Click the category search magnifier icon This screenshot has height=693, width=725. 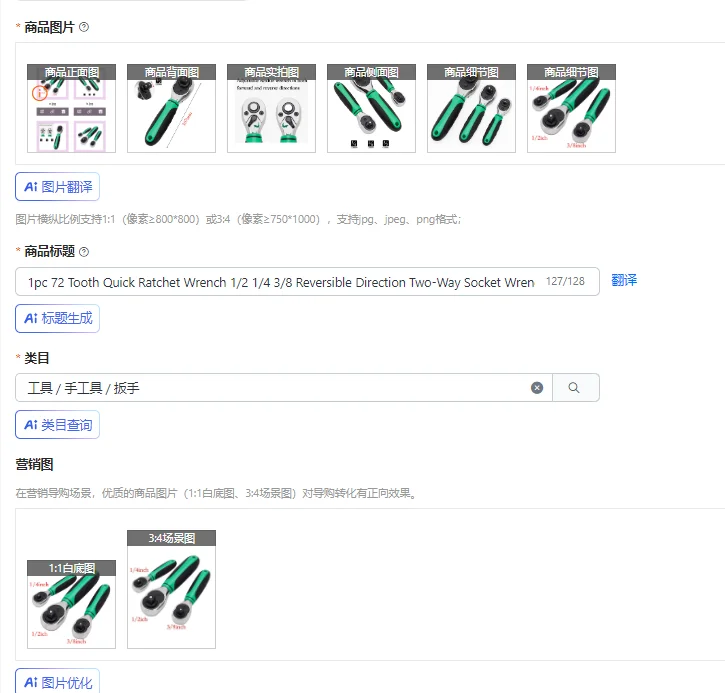574,388
